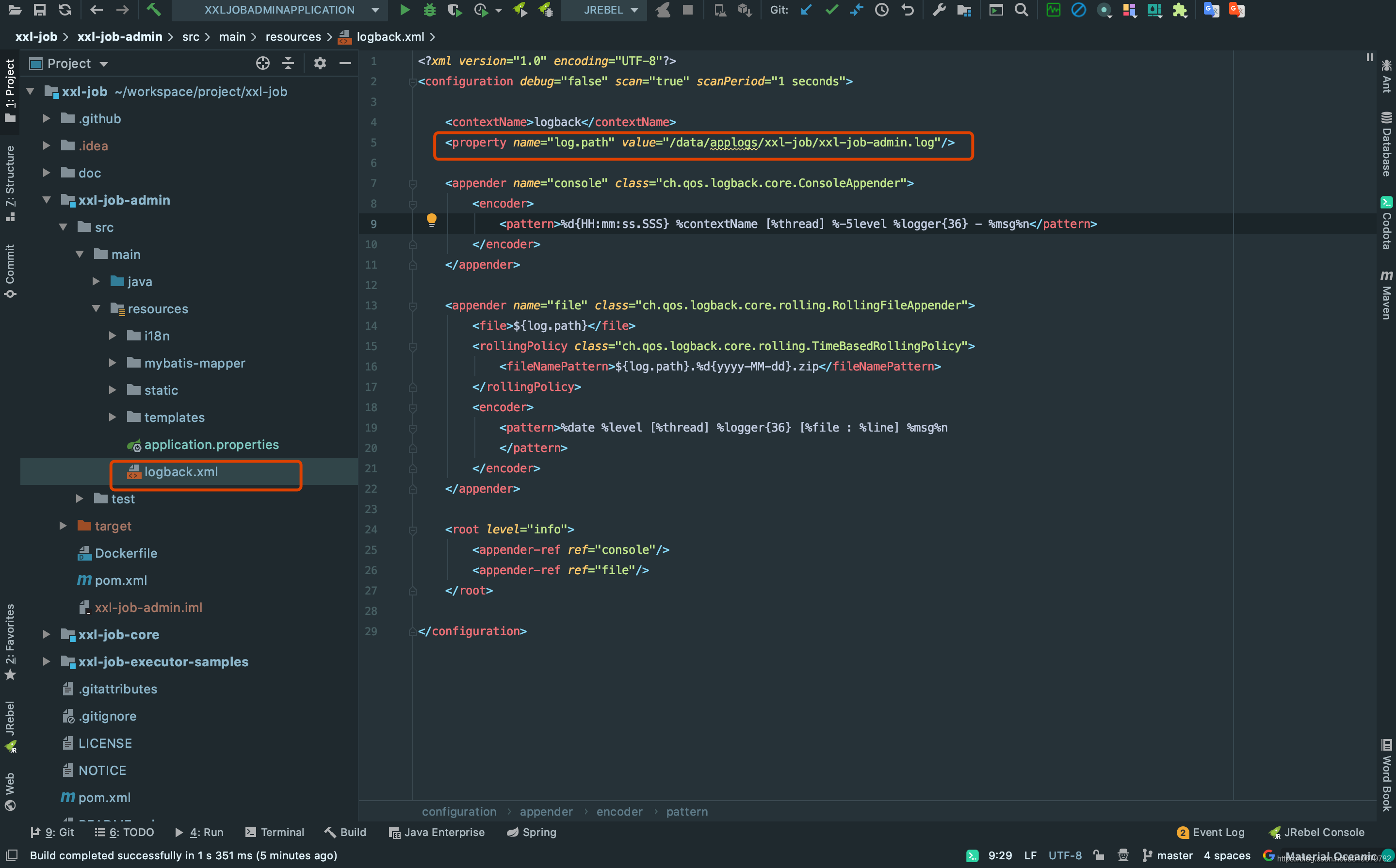
Task: Click the Save All toolbar icon
Action: 40,10
